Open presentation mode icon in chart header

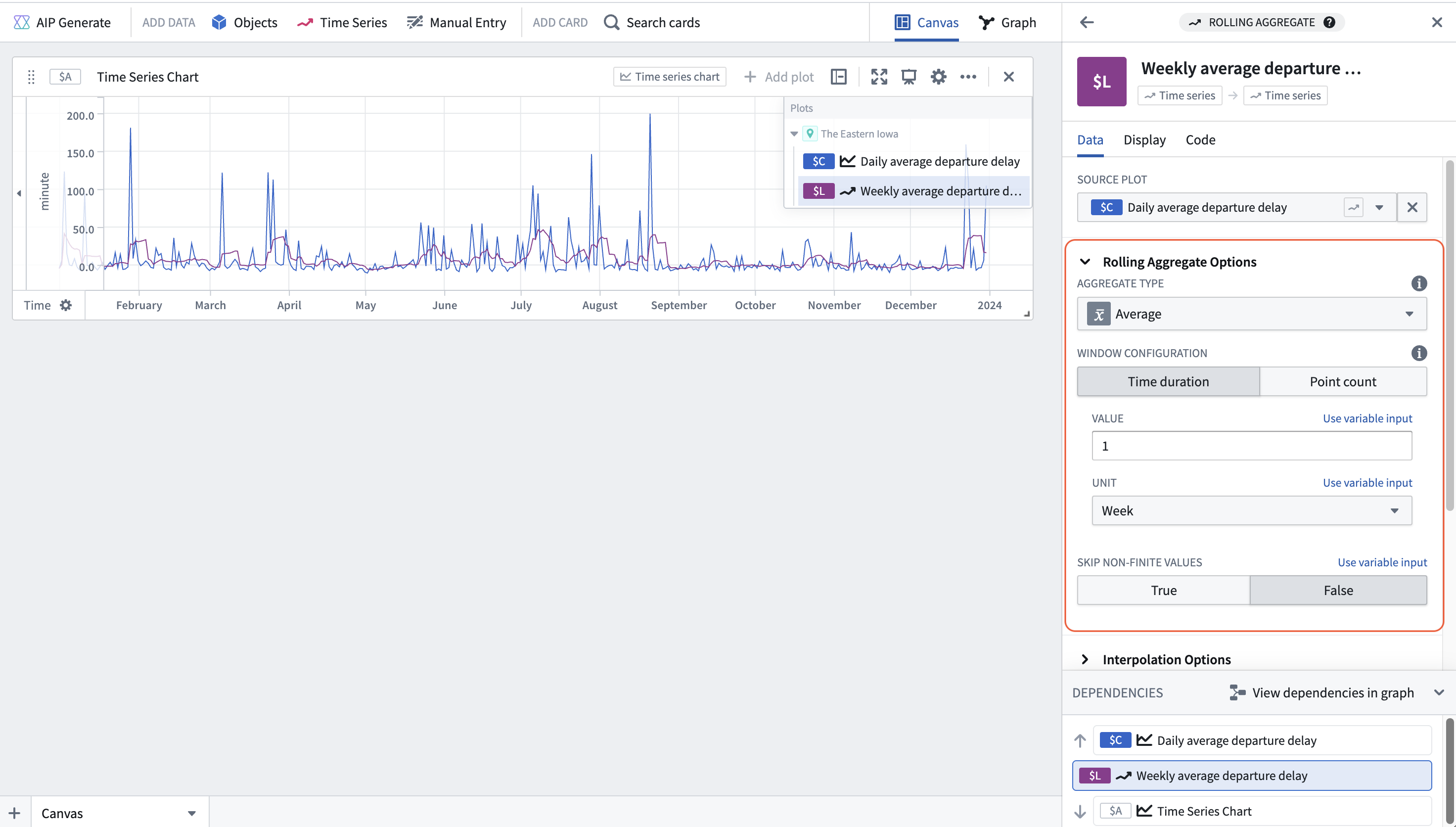(x=909, y=77)
